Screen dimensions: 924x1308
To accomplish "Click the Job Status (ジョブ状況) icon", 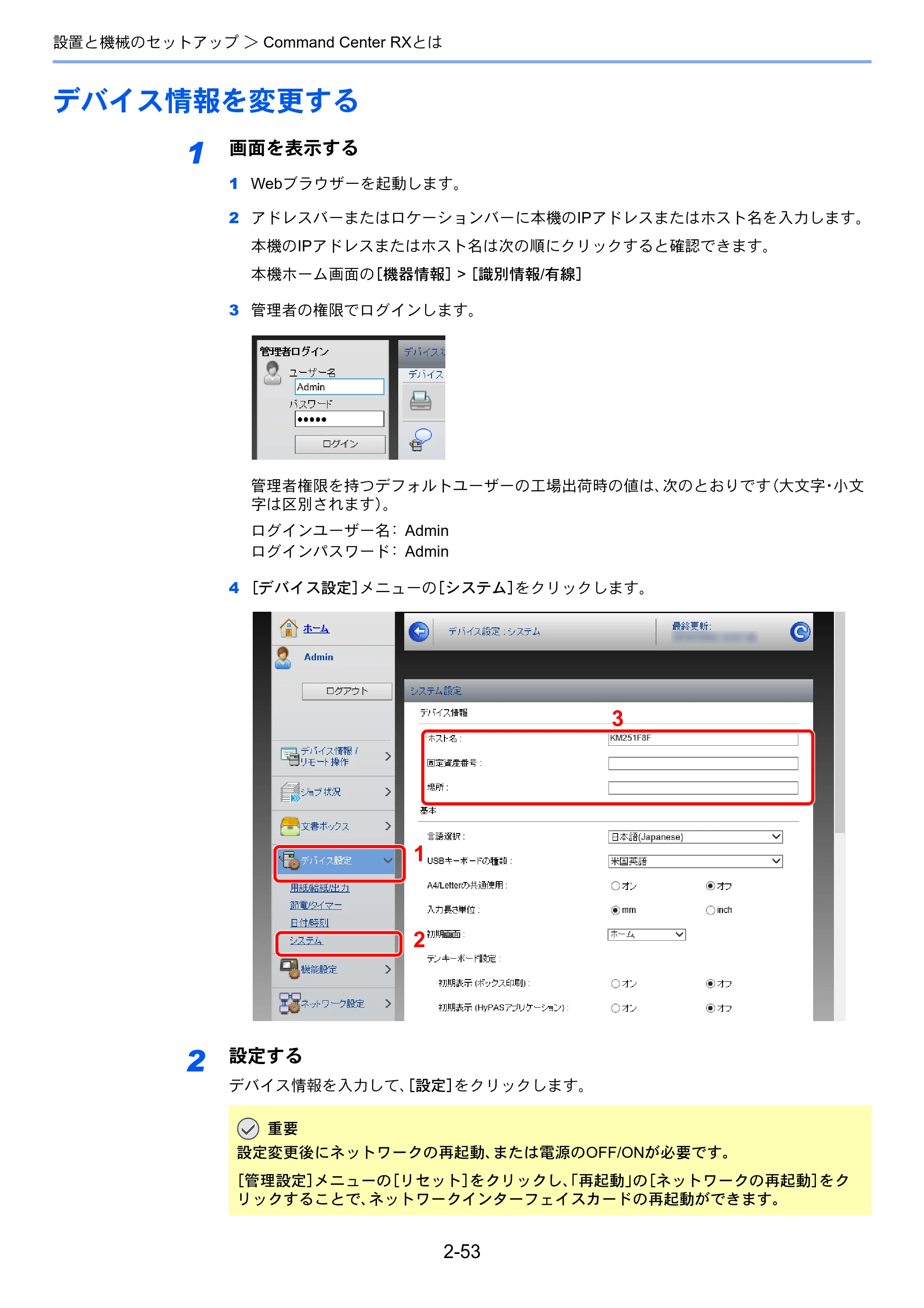I will [290, 792].
